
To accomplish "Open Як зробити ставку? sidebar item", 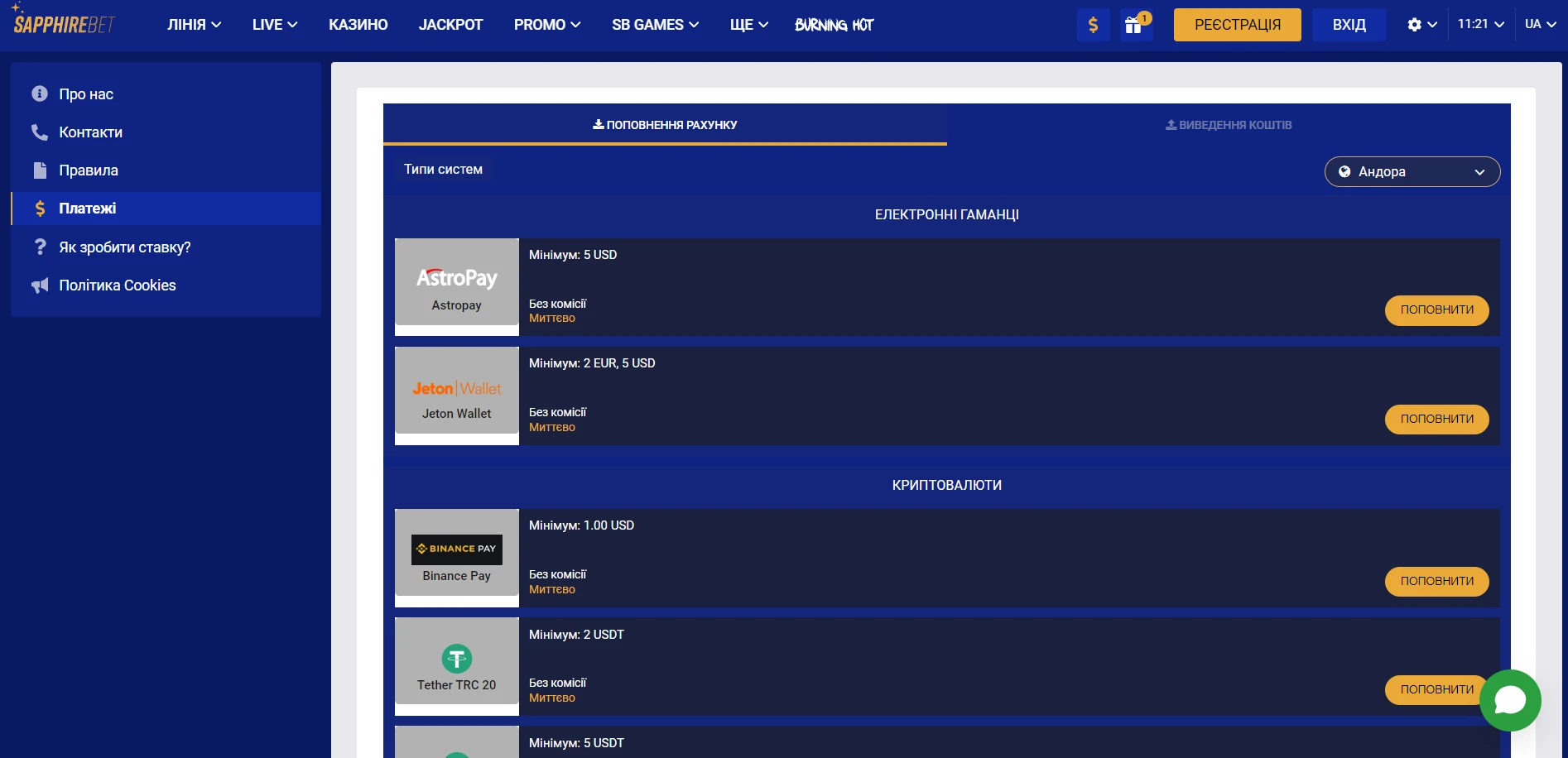I will pyautogui.click(x=166, y=247).
